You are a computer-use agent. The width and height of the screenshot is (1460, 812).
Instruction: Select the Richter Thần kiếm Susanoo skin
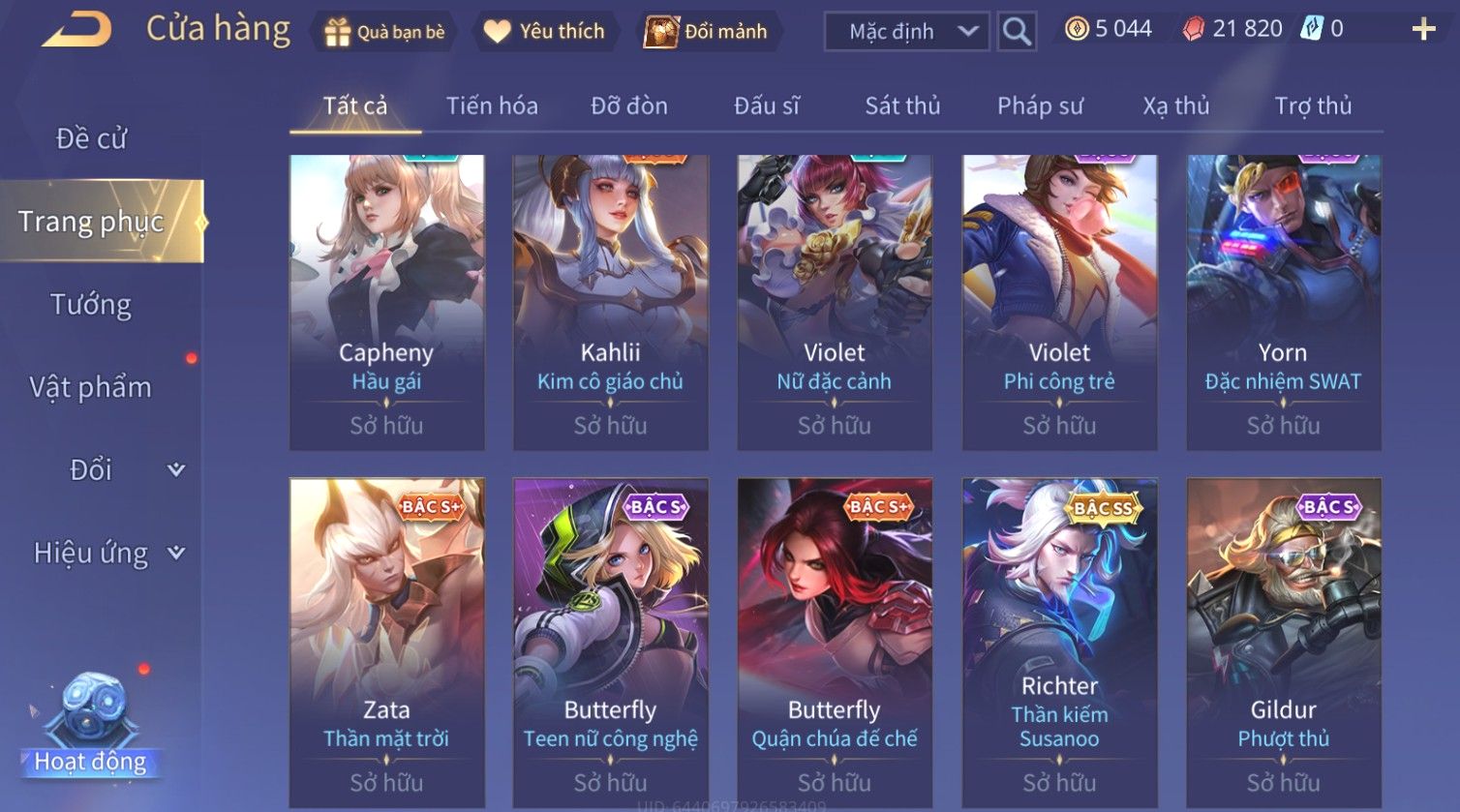tap(1059, 643)
